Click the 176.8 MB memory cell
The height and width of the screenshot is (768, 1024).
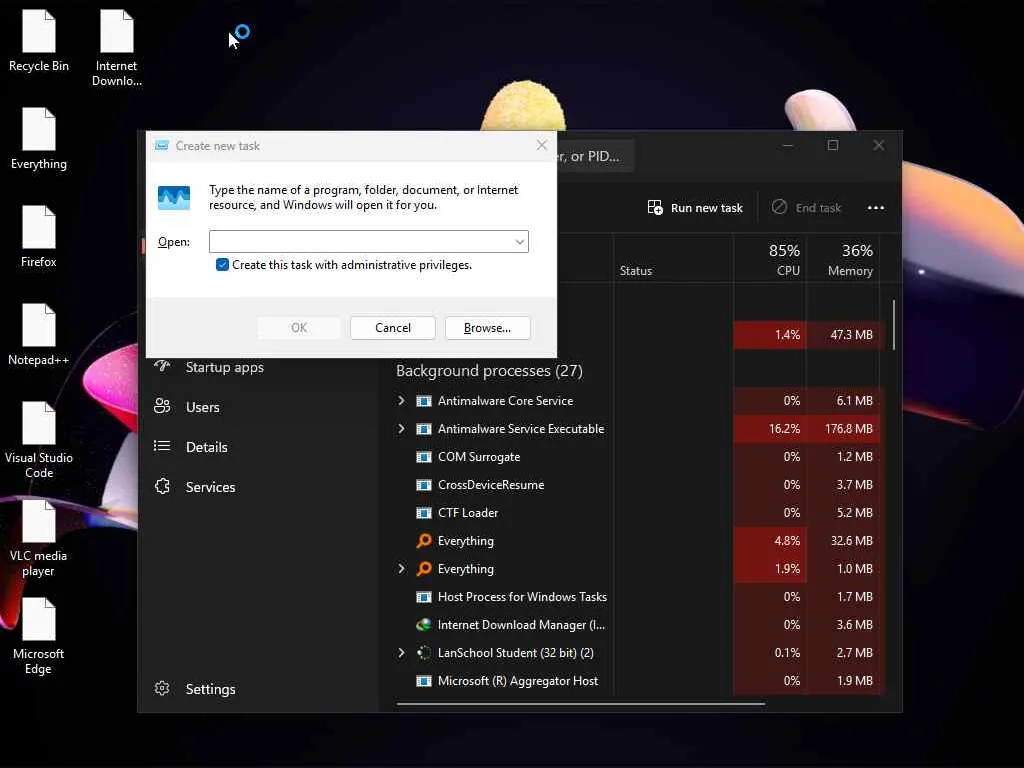coord(843,428)
